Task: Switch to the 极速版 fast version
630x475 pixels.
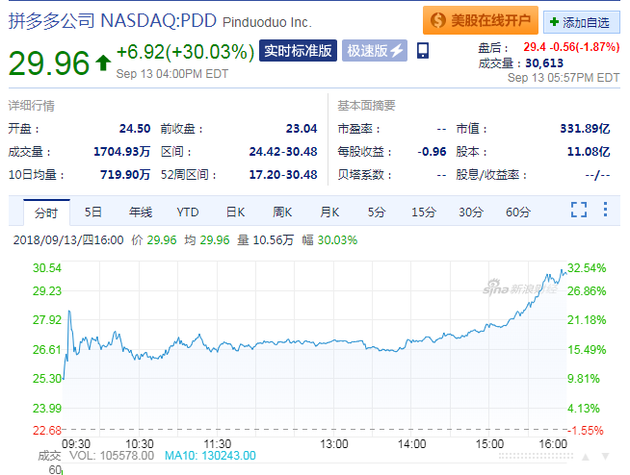Action: pyautogui.click(x=374, y=51)
